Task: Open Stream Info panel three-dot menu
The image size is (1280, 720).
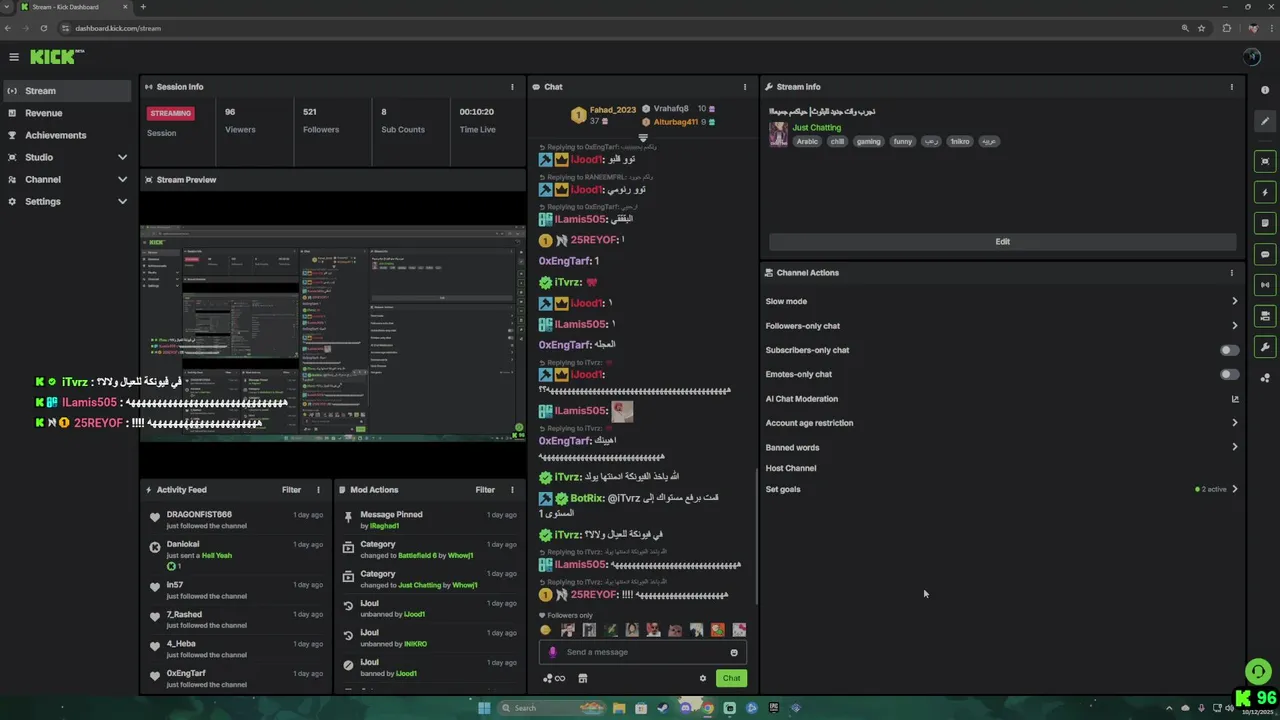Action: pyautogui.click(x=1232, y=87)
